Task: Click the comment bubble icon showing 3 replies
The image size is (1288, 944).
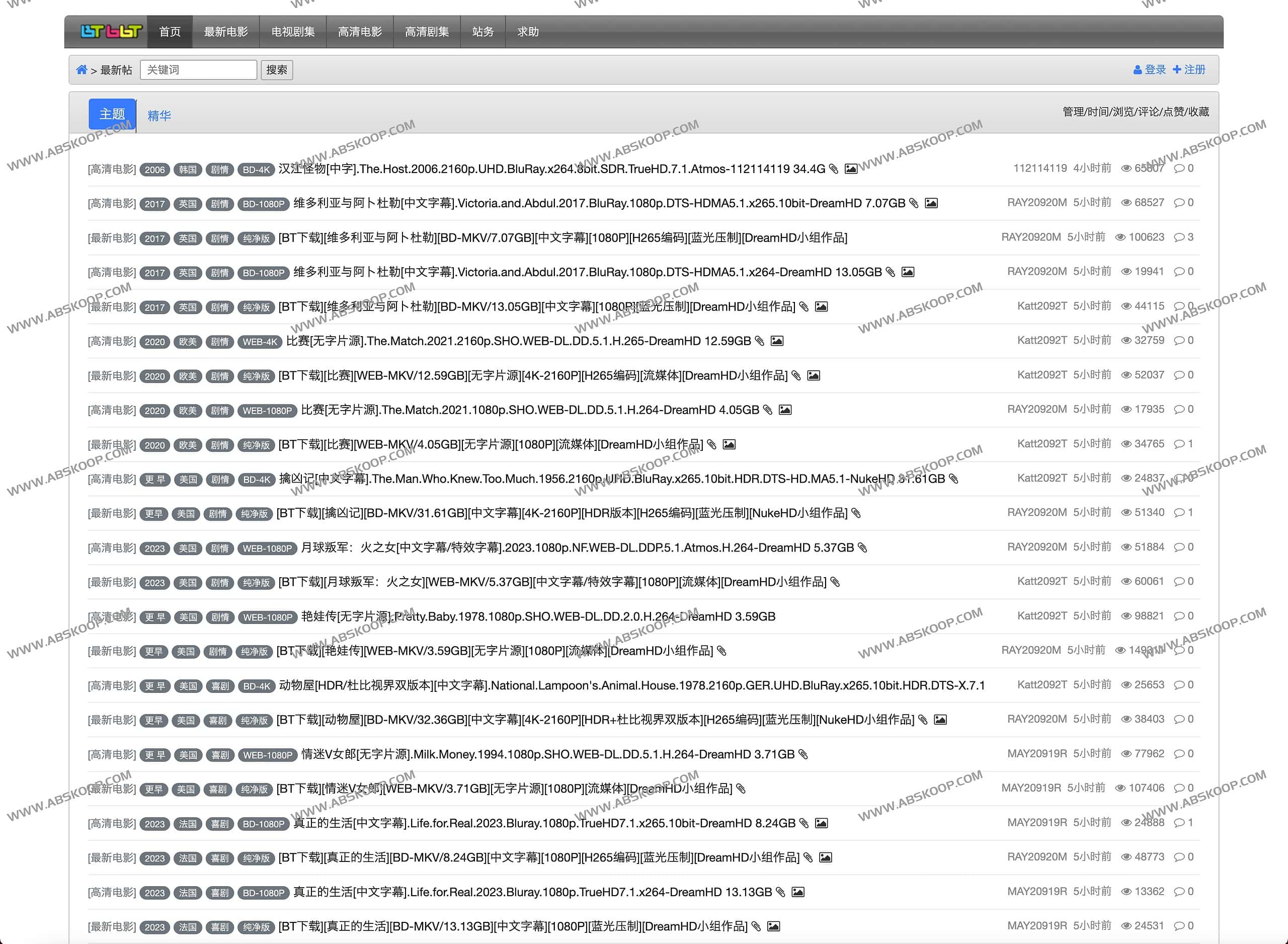Action: [x=1179, y=237]
